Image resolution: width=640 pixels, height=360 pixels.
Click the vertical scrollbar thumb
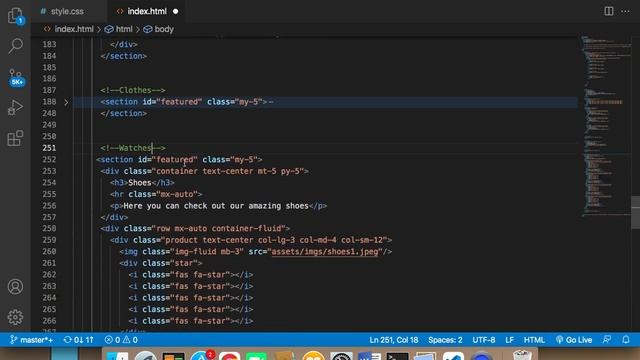point(635,212)
